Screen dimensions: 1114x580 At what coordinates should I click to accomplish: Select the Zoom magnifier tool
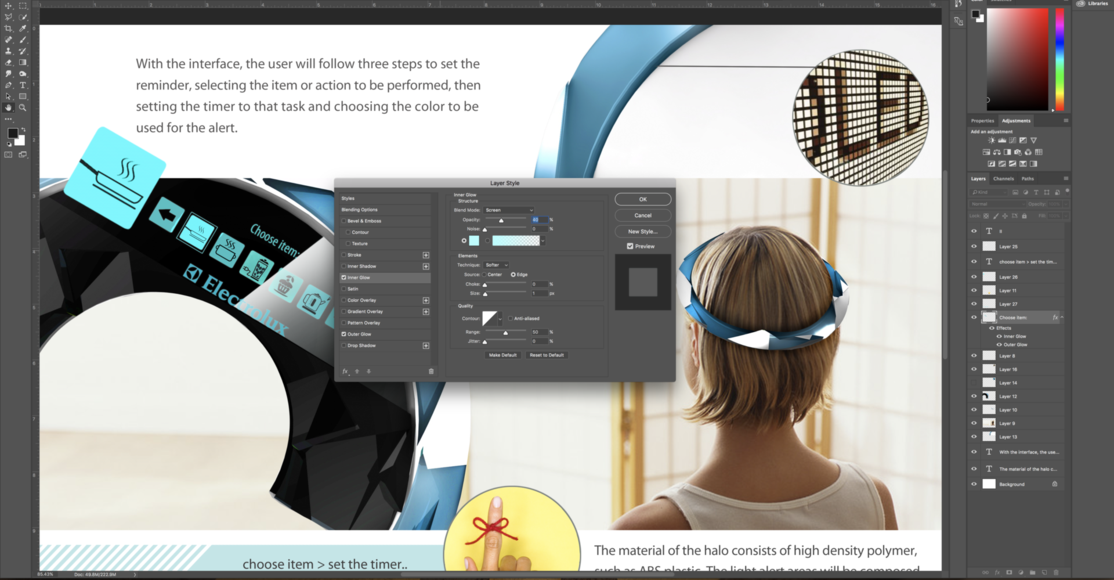pyautogui.click(x=23, y=107)
